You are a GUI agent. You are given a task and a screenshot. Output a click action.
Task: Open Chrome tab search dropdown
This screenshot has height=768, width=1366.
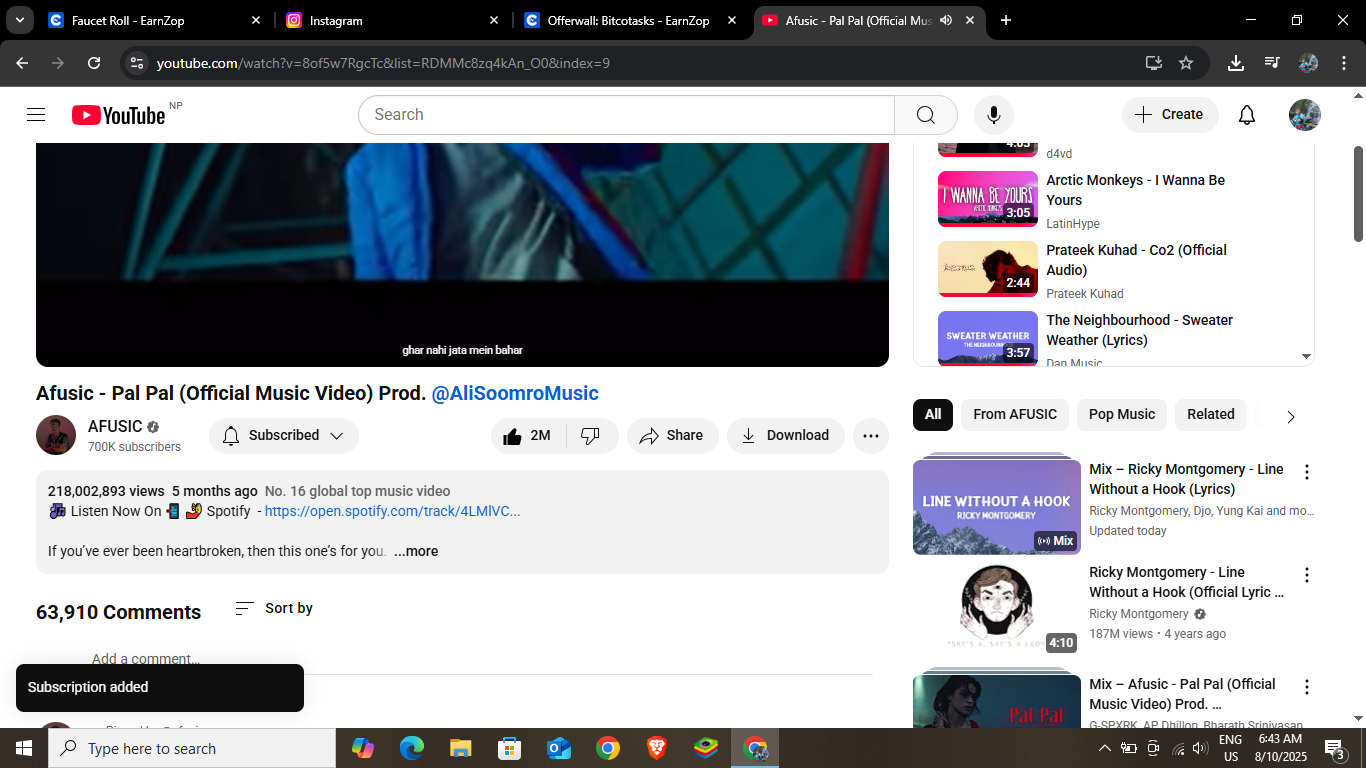[19, 20]
